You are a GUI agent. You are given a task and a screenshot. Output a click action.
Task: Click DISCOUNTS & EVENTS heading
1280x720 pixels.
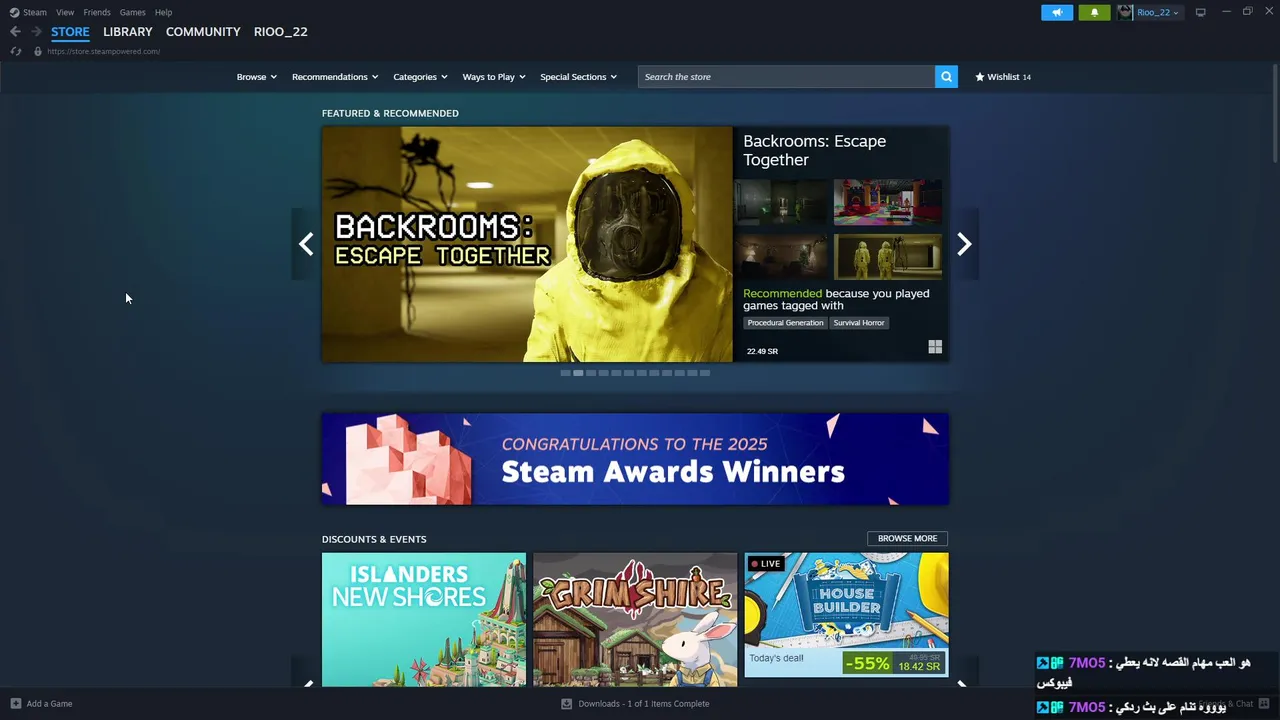[x=374, y=539]
